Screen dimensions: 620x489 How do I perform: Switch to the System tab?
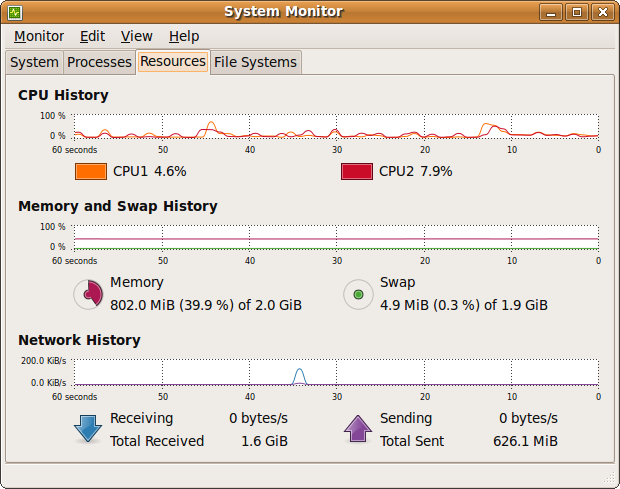point(34,62)
